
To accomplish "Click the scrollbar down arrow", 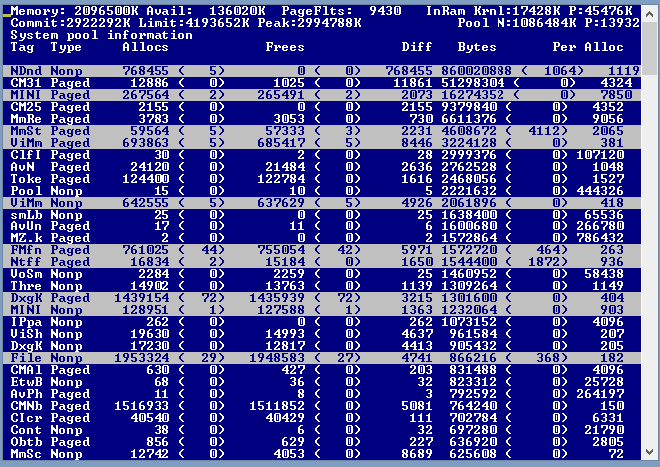I will click(649, 452).
